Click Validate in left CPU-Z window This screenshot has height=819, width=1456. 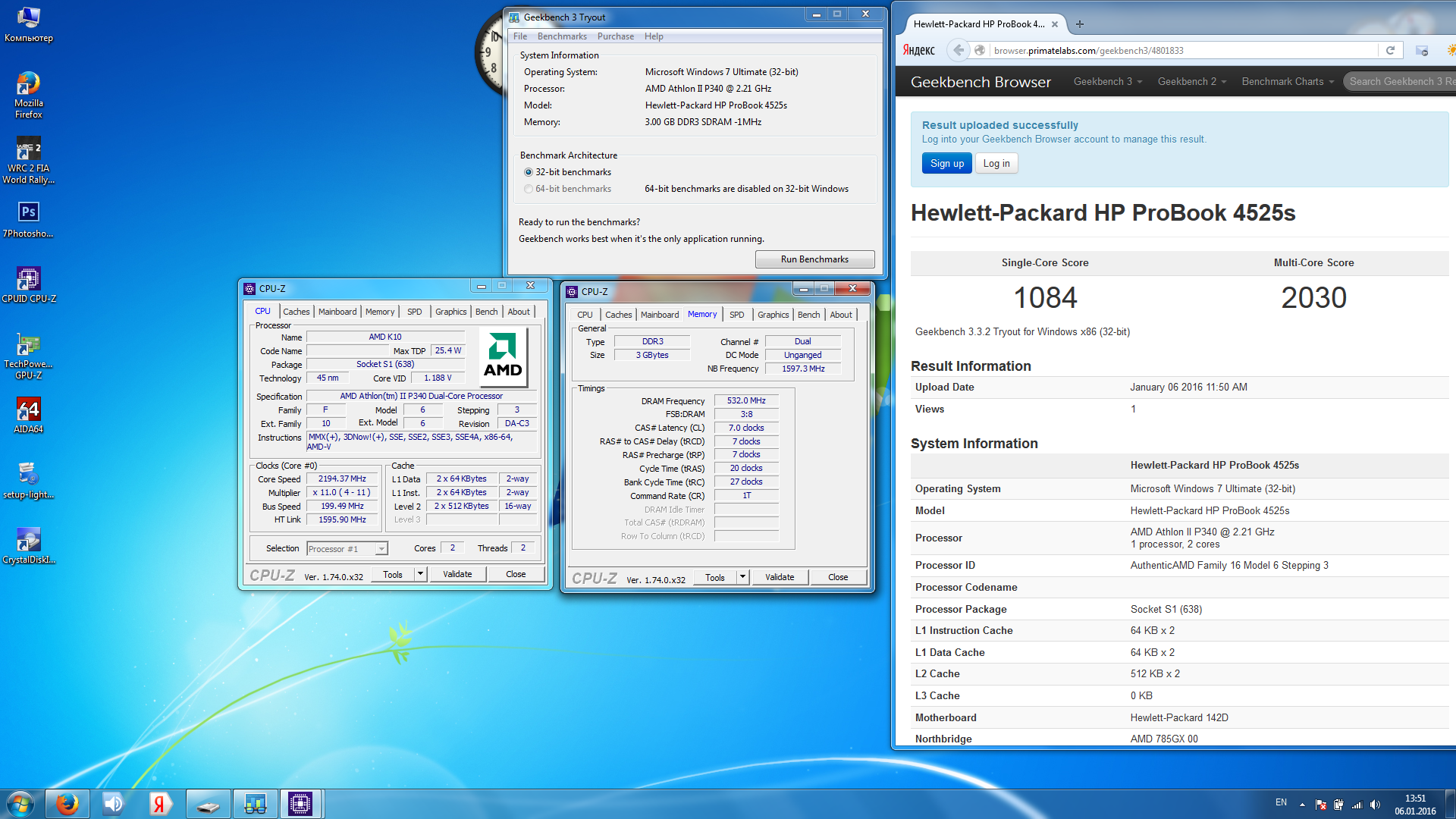[457, 574]
